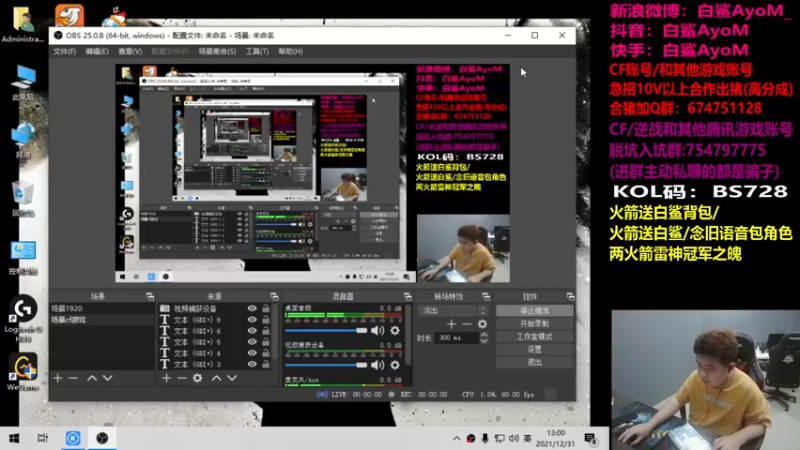The height and width of the screenshot is (450, 800).
Task: Open the 此电脑 desktop icon
Action: coord(23,83)
